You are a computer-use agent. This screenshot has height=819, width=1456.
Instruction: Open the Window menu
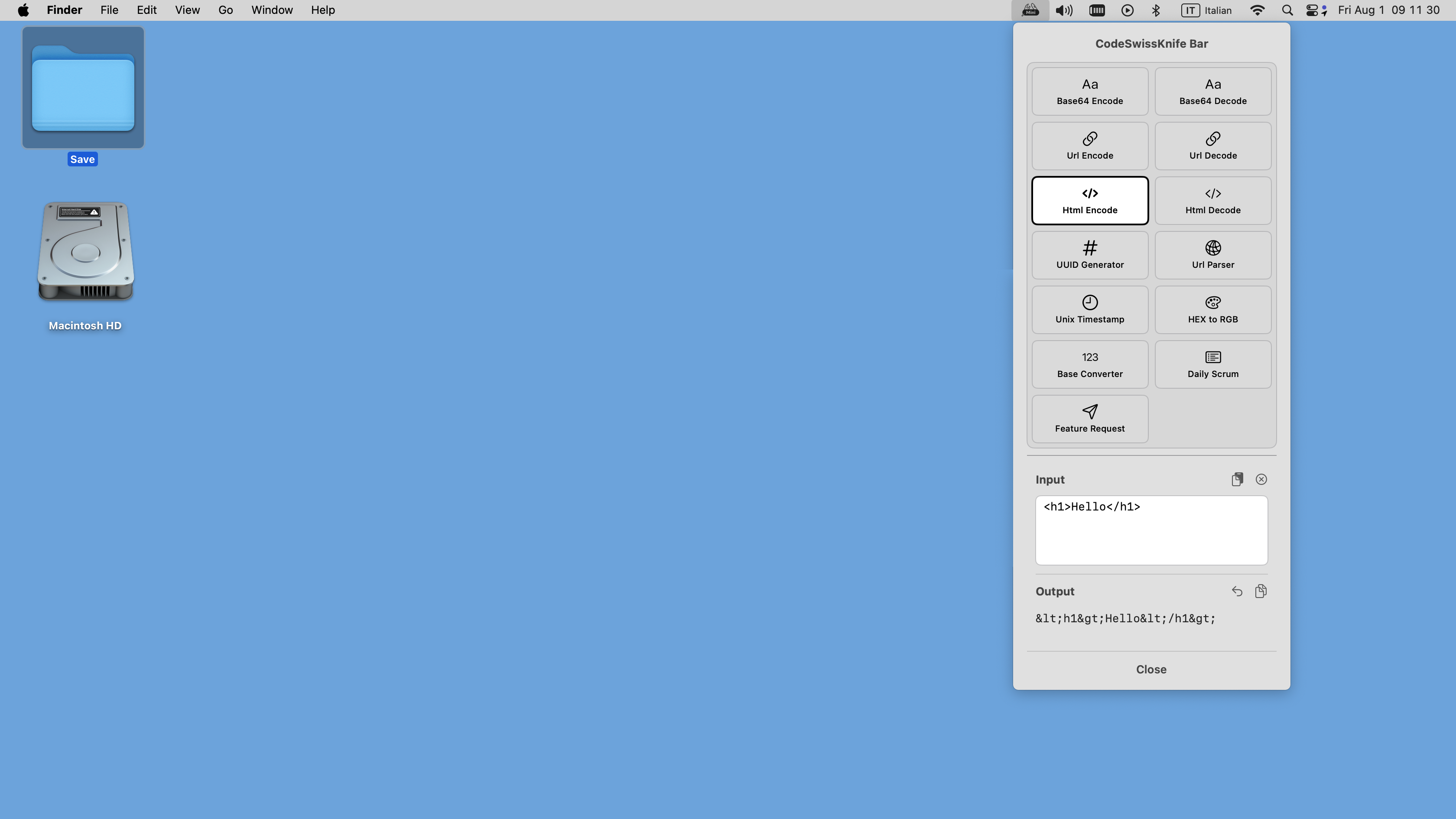[272, 10]
